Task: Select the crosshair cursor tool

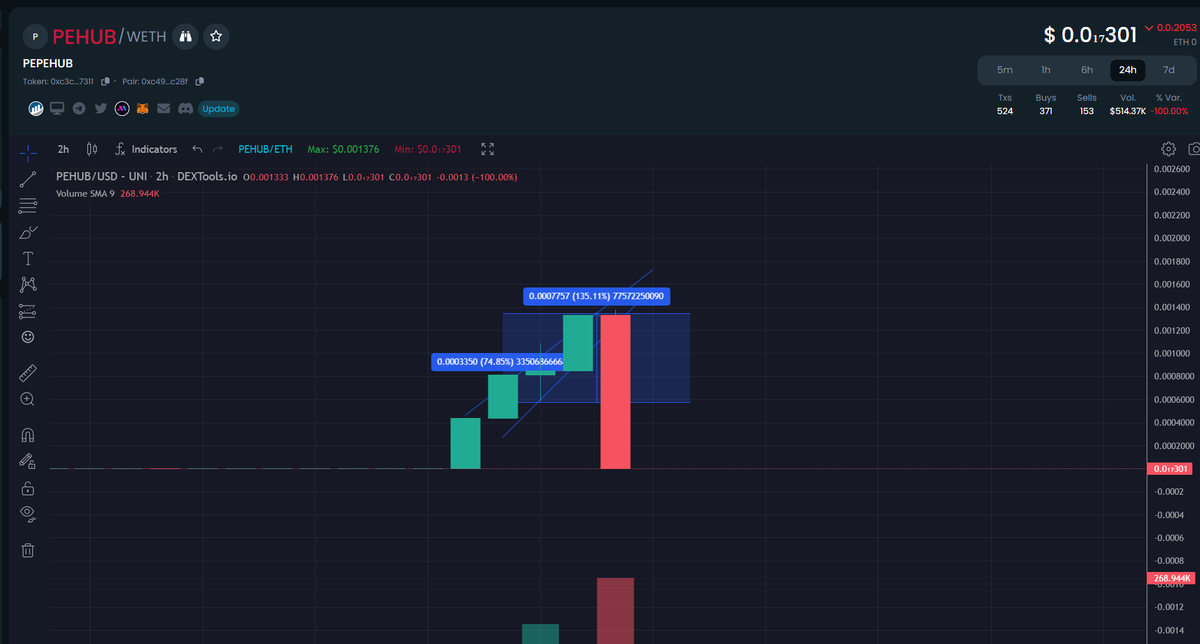Action: pyautogui.click(x=28, y=152)
